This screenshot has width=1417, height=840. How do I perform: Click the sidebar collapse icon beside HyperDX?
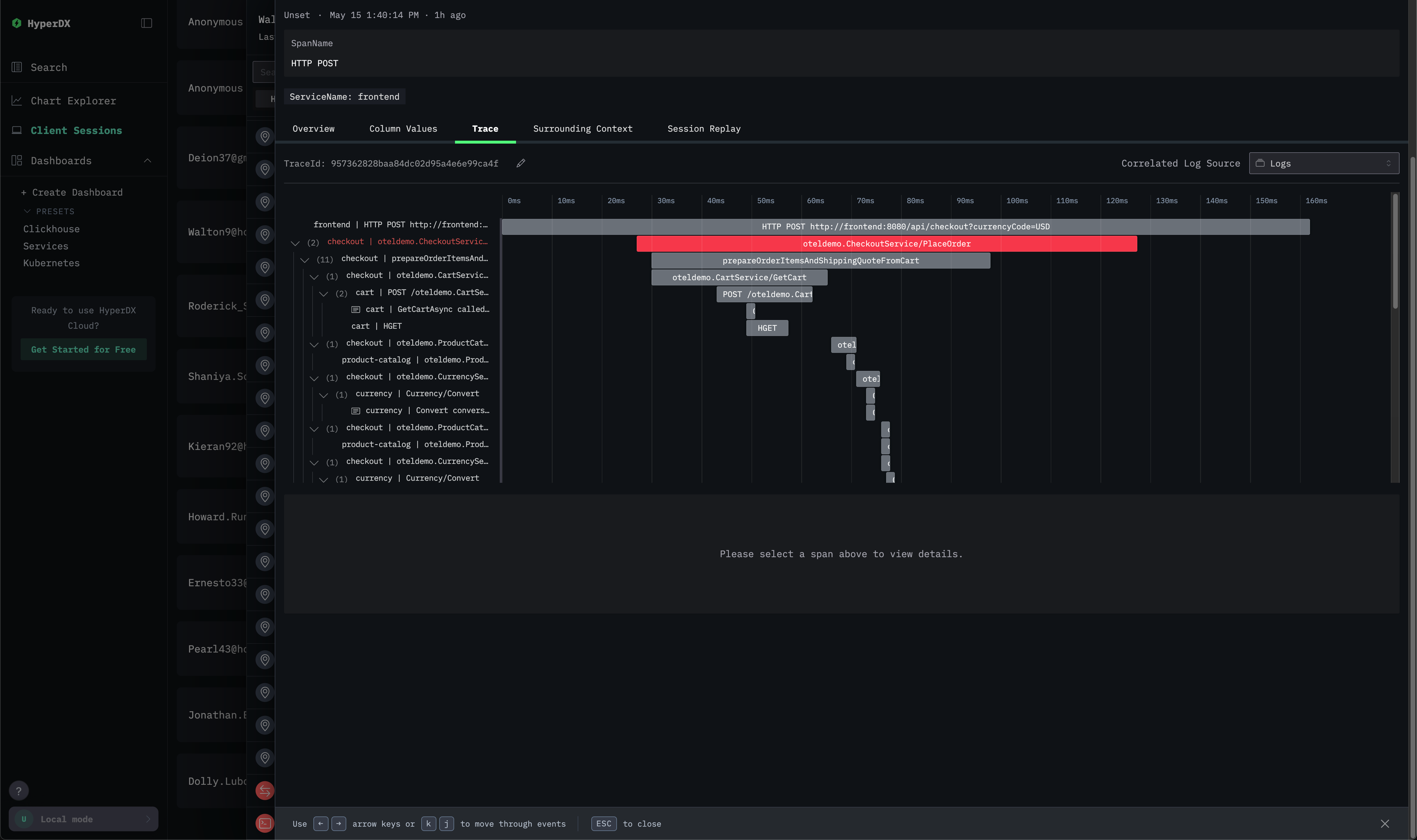point(147,23)
